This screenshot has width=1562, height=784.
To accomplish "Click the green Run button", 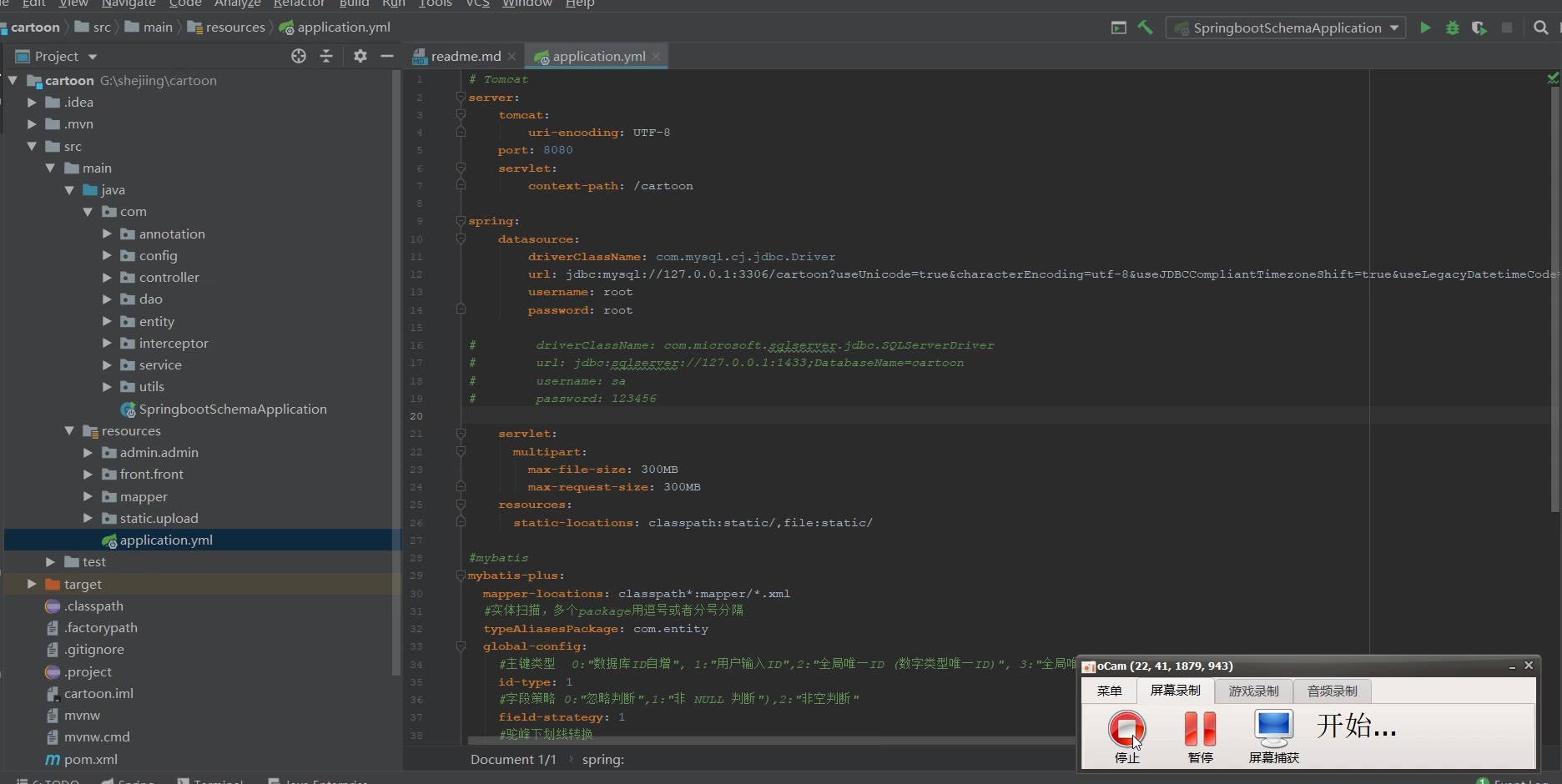I will click(1425, 28).
